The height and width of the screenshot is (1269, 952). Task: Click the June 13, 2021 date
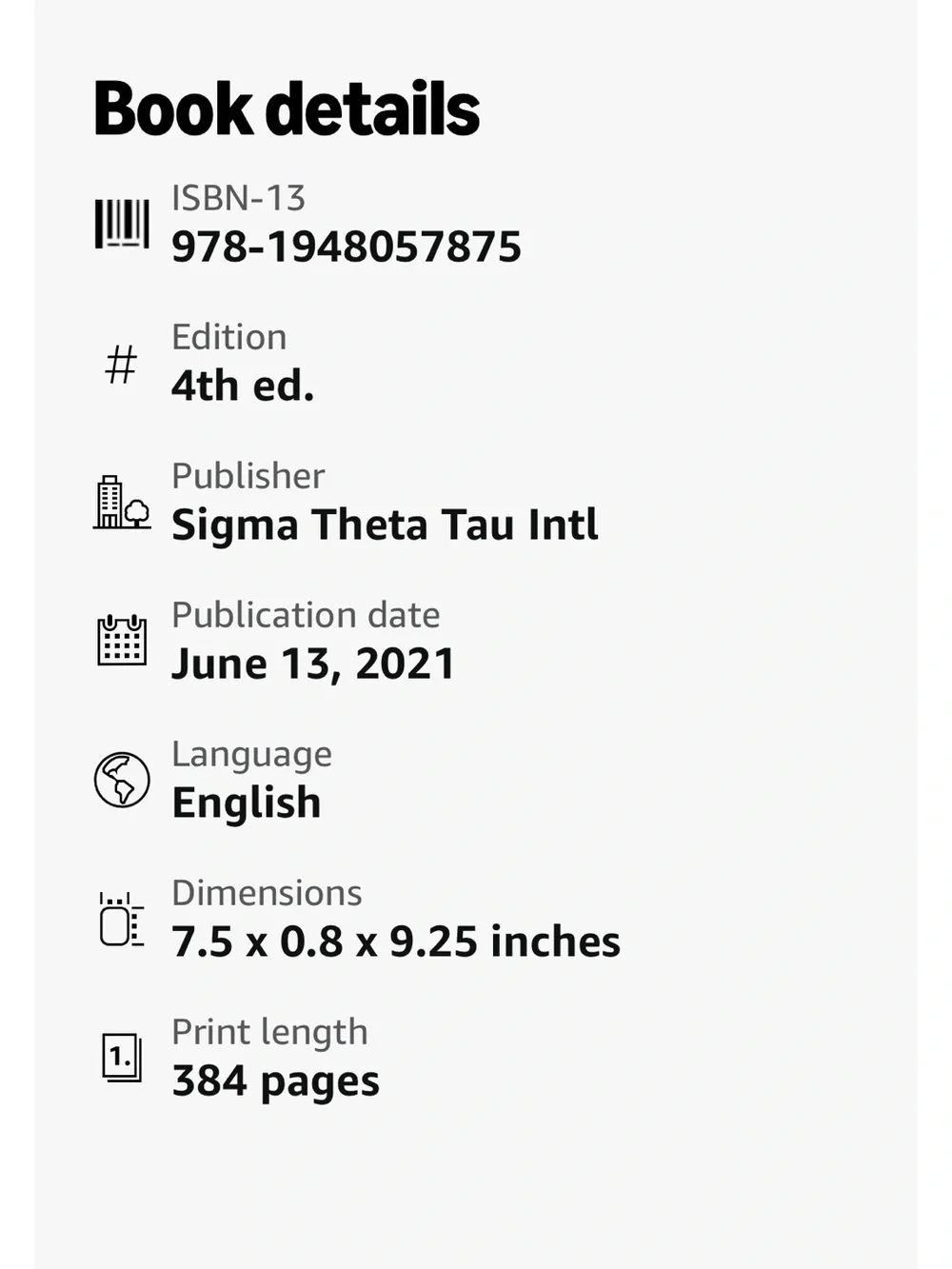[x=313, y=664]
